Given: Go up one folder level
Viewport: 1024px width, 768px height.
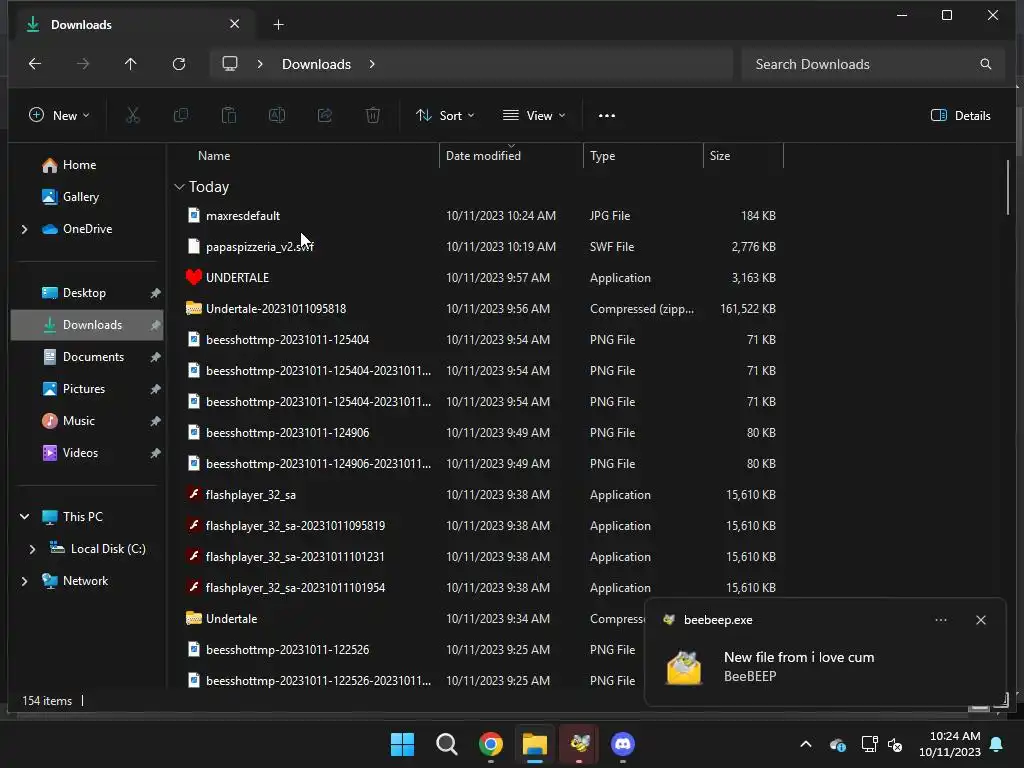Looking at the screenshot, I should point(131,64).
